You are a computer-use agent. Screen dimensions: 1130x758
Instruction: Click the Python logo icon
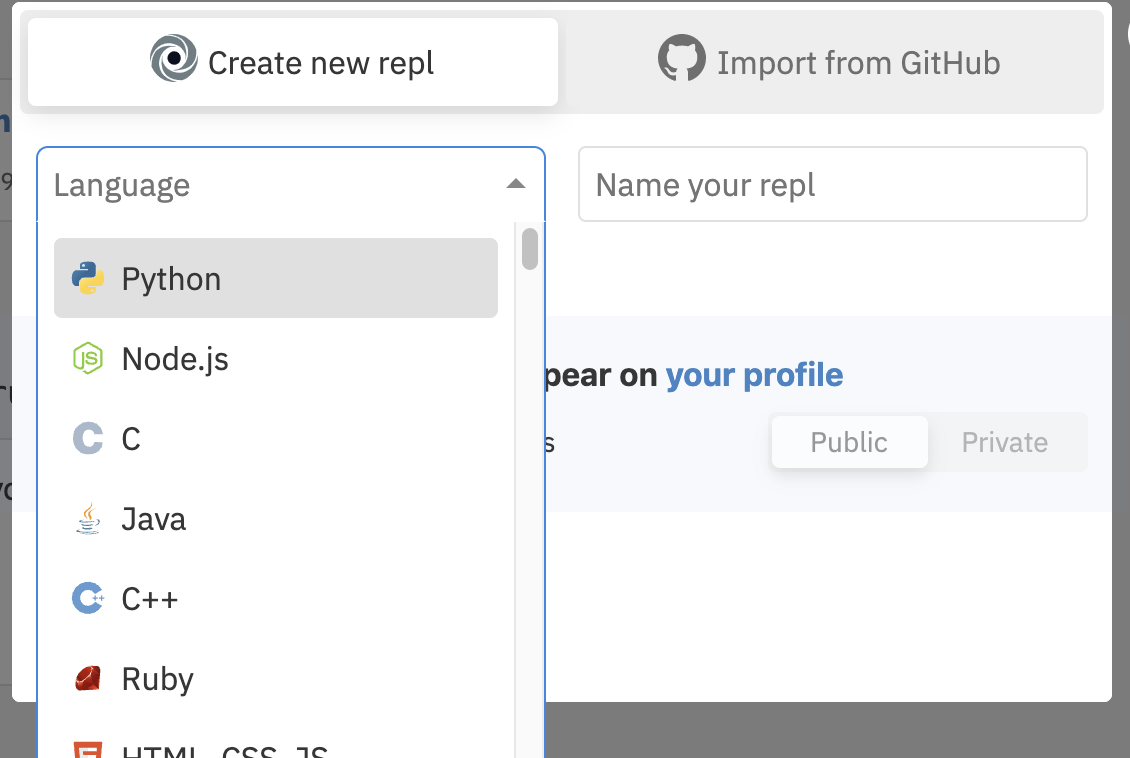(88, 278)
